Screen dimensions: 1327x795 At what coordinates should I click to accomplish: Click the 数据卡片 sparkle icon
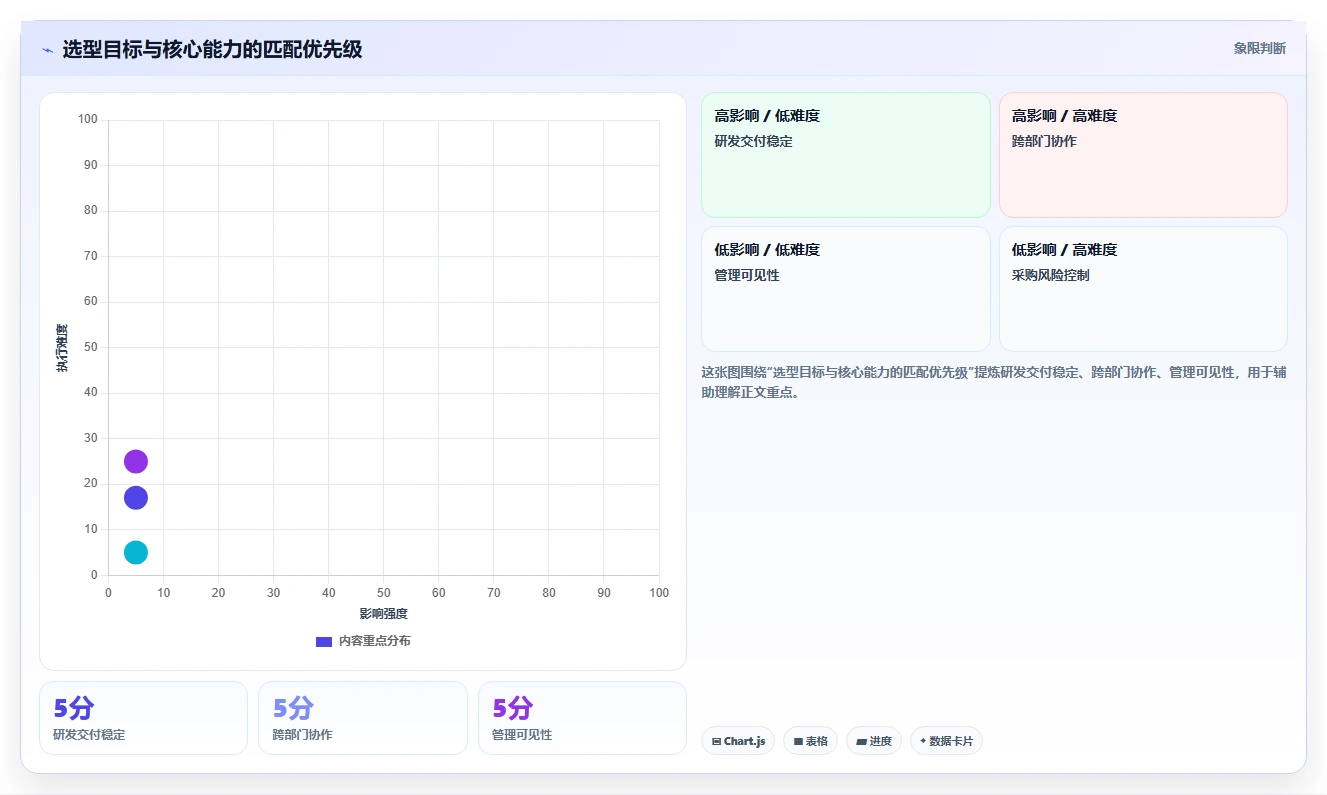pyautogui.click(x=923, y=741)
